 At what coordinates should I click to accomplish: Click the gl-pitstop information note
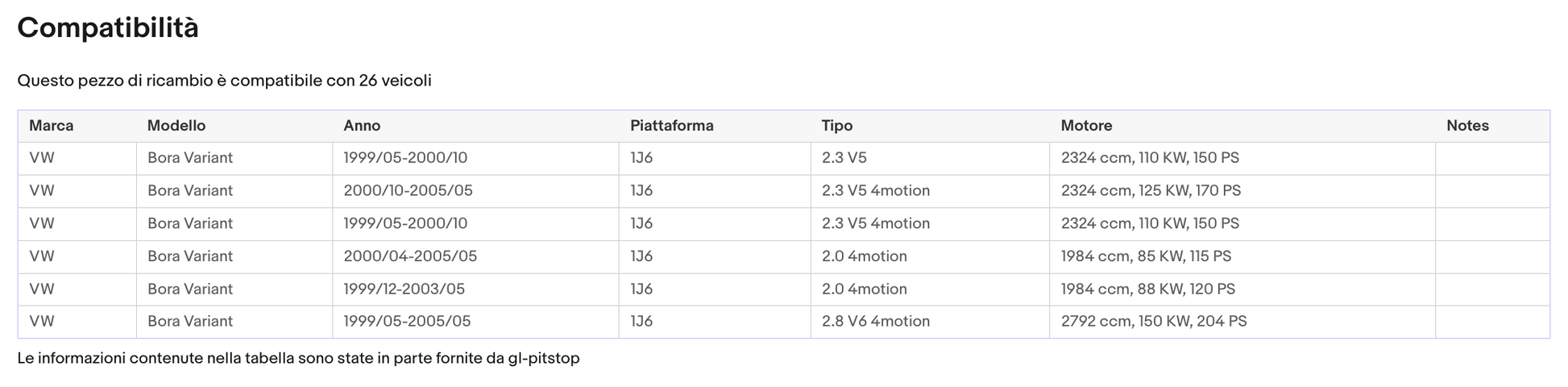point(298,358)
